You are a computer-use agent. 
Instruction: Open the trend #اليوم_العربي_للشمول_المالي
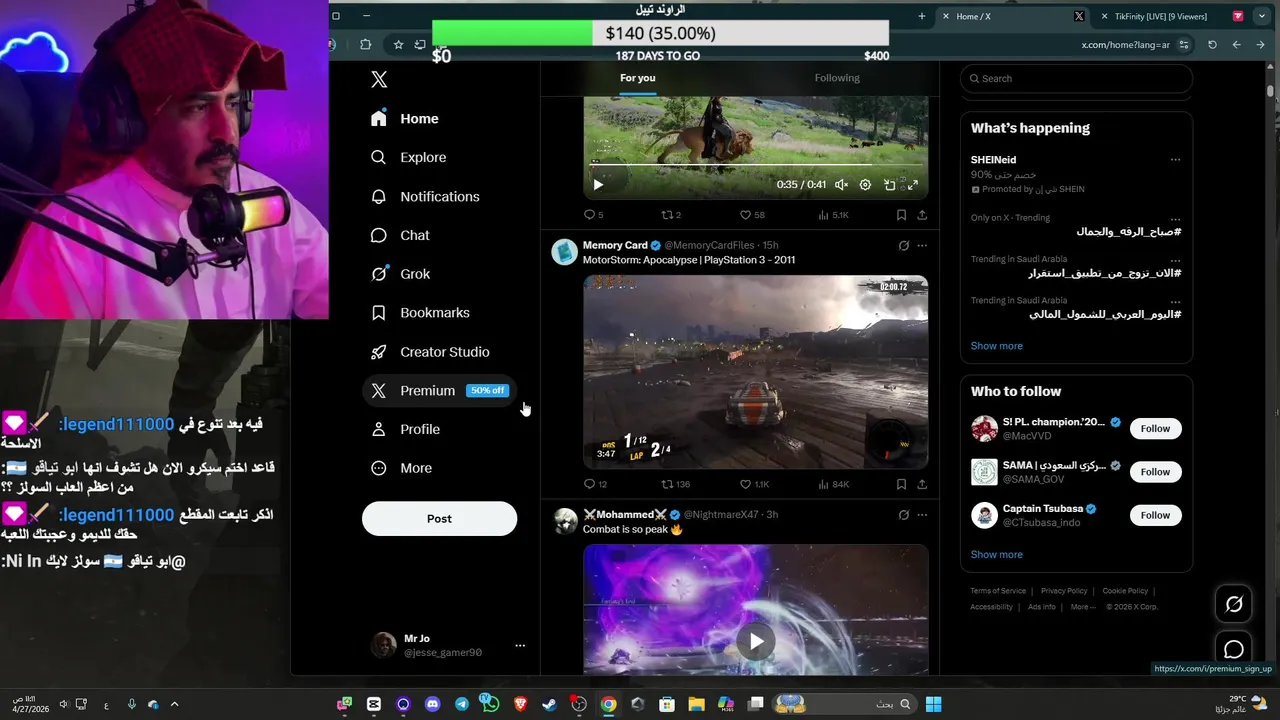click(x=1104, y=314)
